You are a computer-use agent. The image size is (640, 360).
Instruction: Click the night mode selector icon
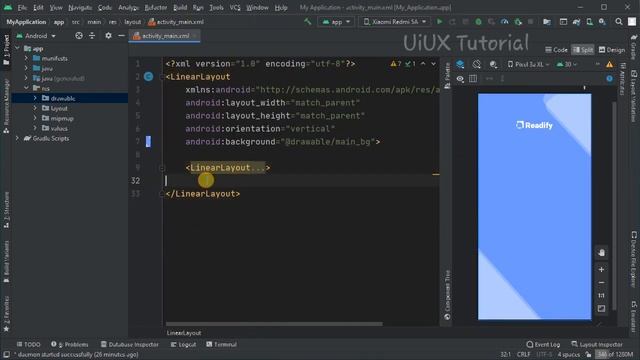coord(493,64)
